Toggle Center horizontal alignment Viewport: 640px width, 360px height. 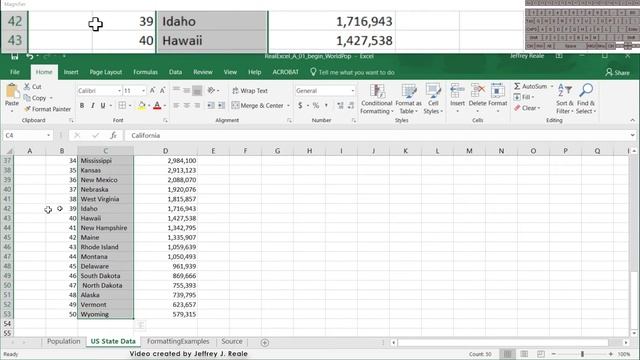click(187, 106)
